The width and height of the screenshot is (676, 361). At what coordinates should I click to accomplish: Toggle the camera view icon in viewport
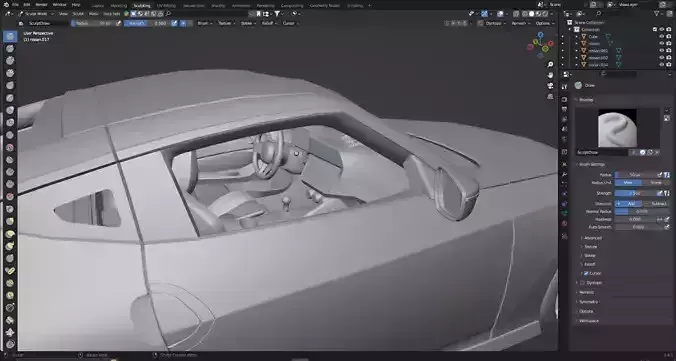pyautogui.click(x=551, y=86)
